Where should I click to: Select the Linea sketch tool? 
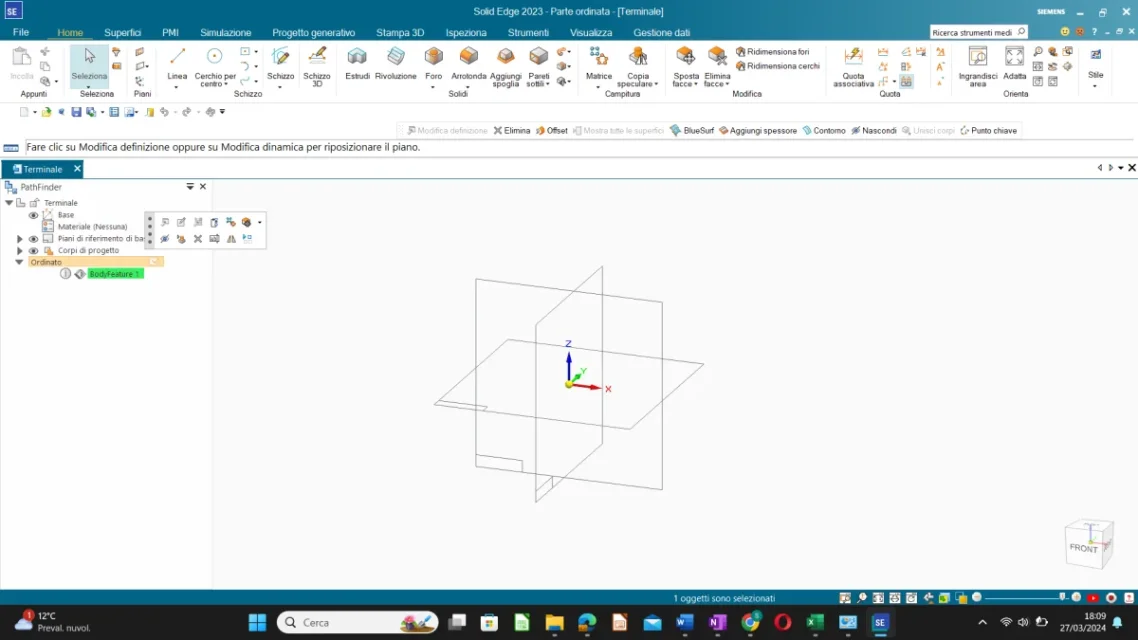coord(176,62)
